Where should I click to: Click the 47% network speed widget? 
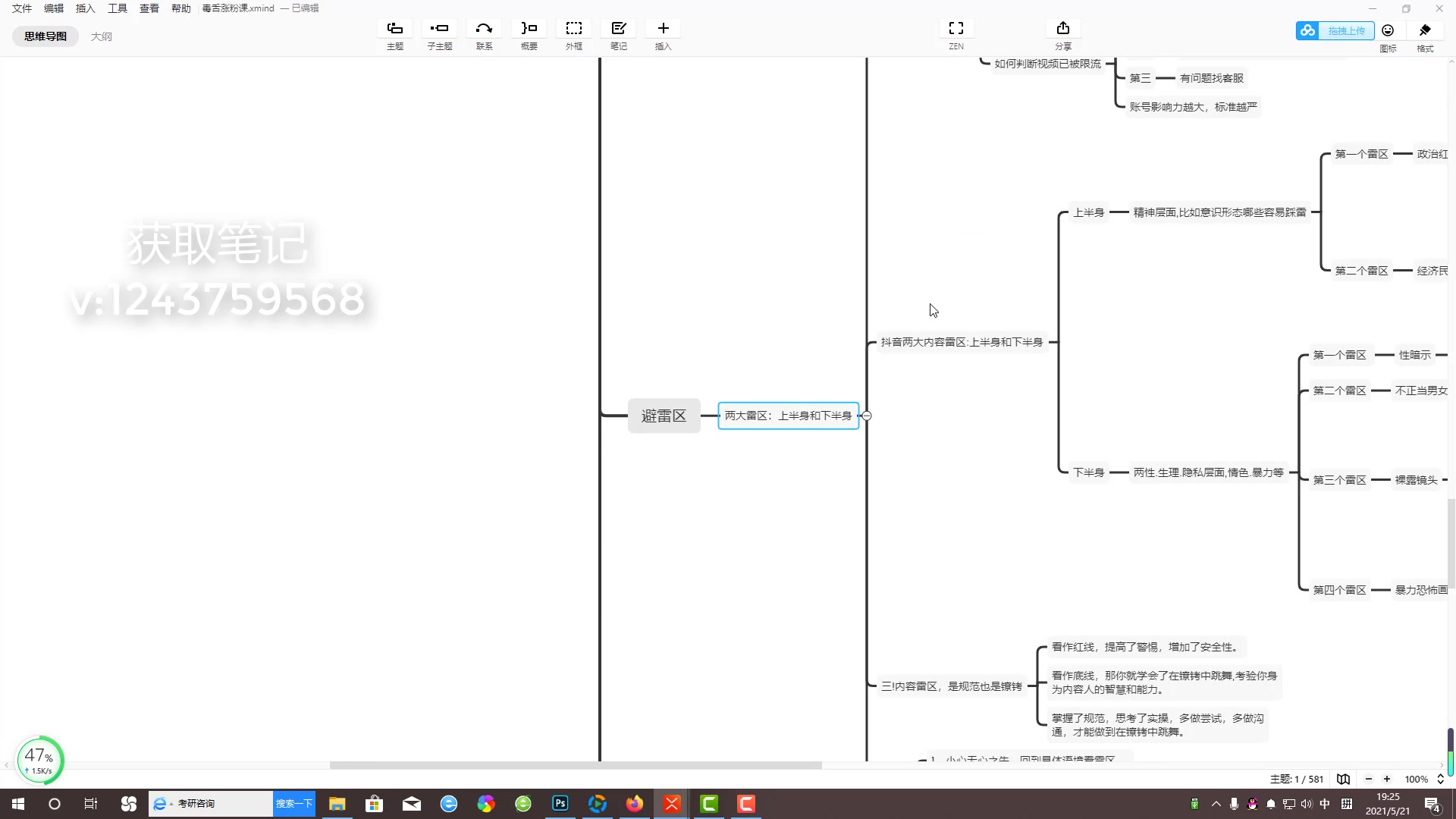click(x=39, y=760)
